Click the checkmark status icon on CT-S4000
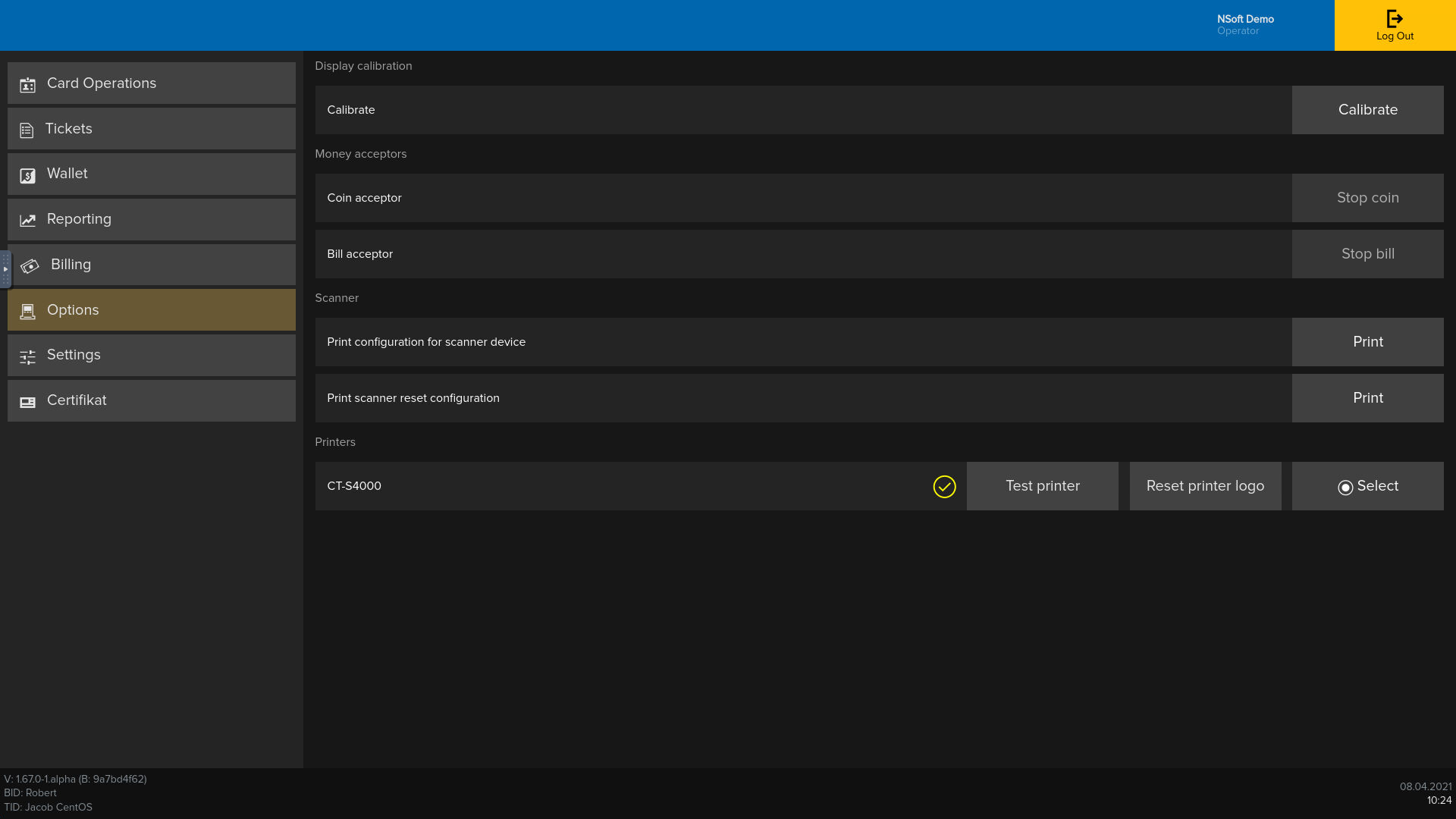Image resolution: width=1456 pixels, height=819 pixels. (944, 486)
